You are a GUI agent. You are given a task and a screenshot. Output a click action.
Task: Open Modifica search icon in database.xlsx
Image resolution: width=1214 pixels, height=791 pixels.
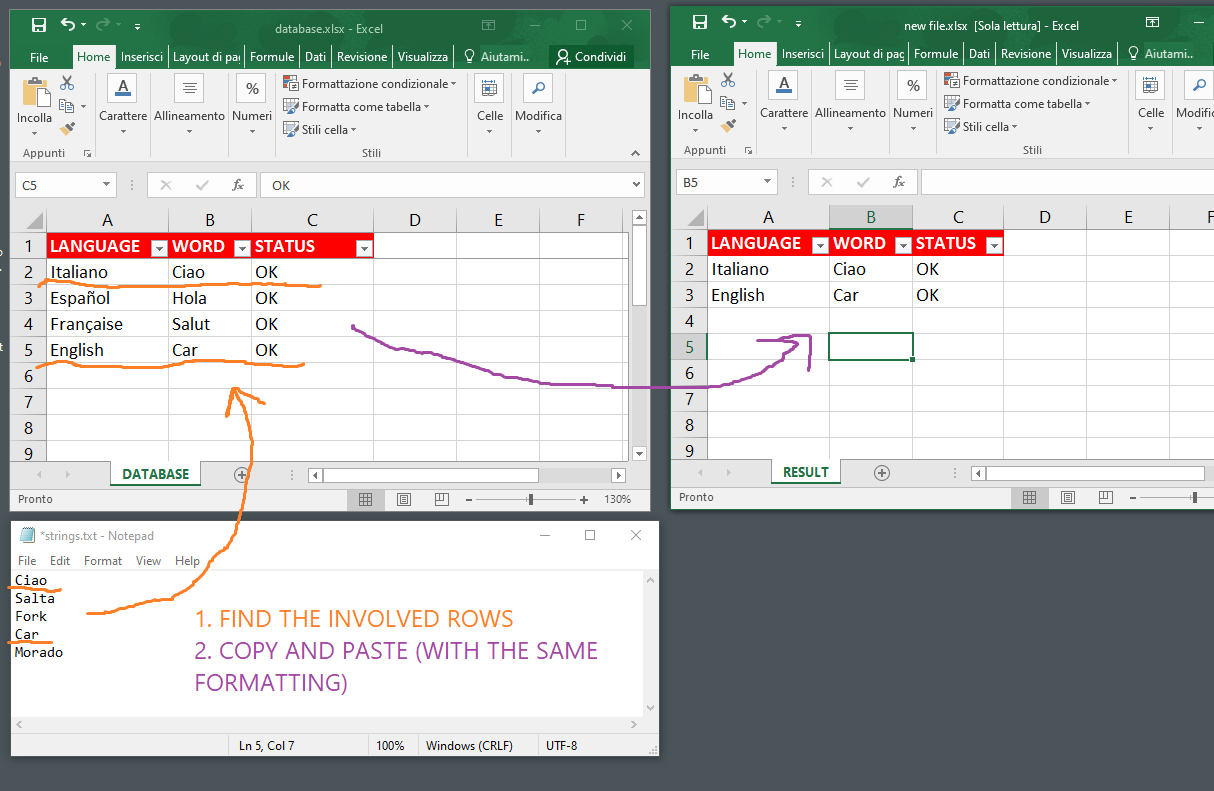tap(538, 90)
